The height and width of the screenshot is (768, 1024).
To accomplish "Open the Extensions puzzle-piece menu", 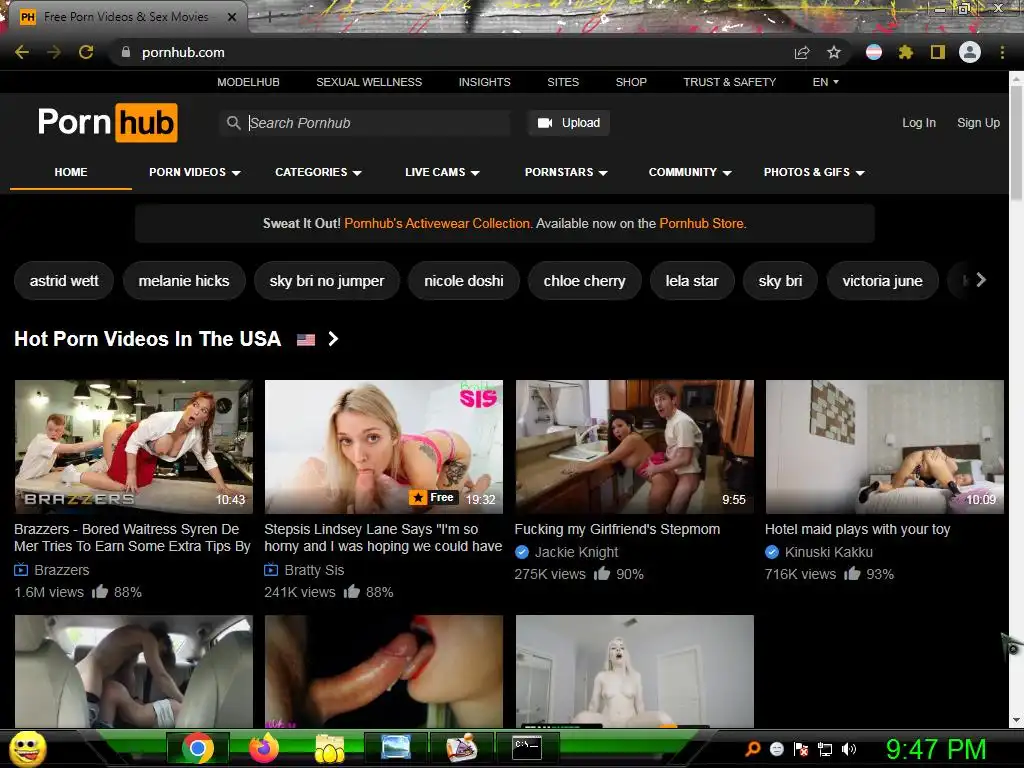I will (906, 52).
